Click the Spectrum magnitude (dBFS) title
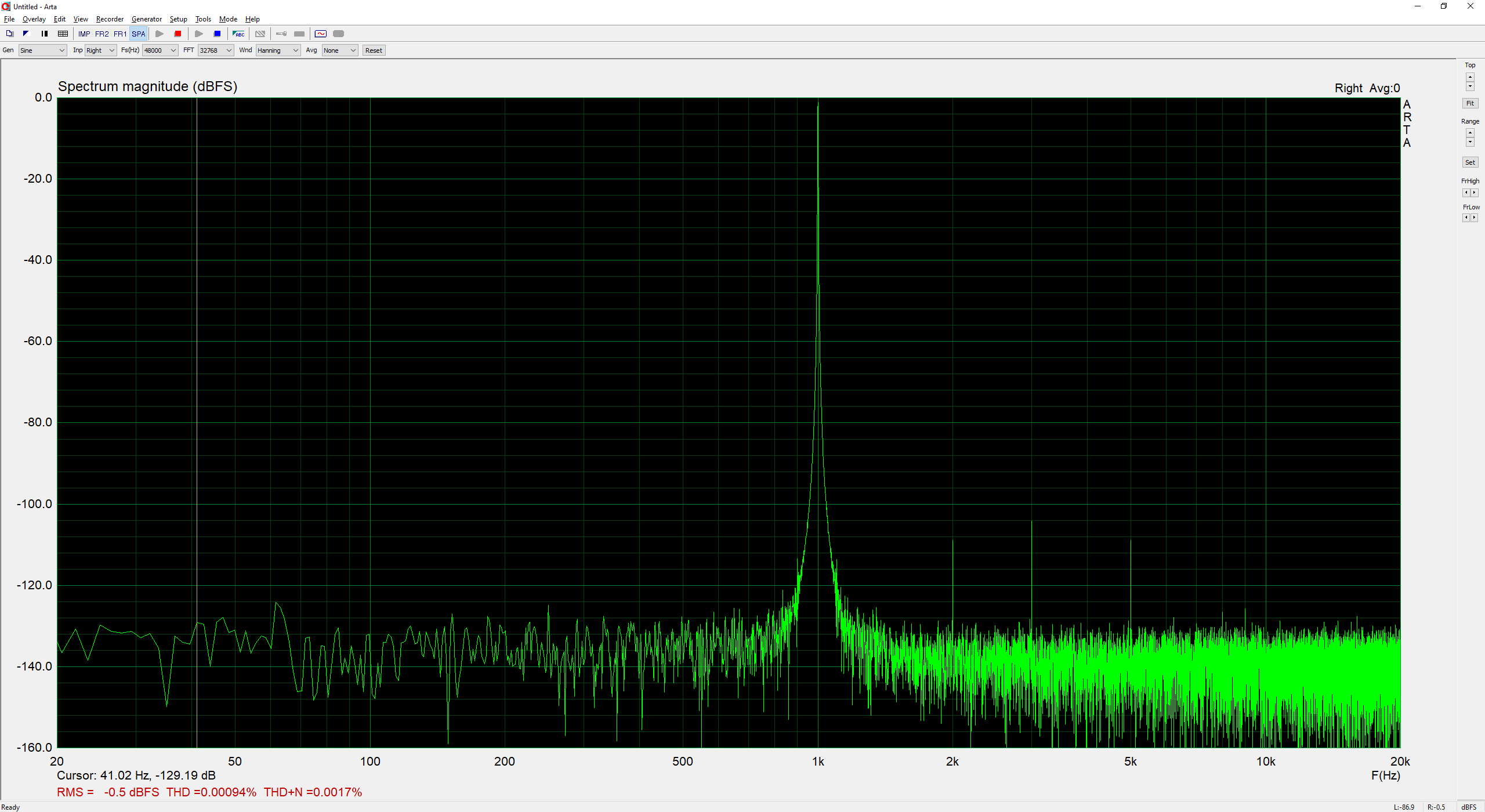 (x=148, y=86)
